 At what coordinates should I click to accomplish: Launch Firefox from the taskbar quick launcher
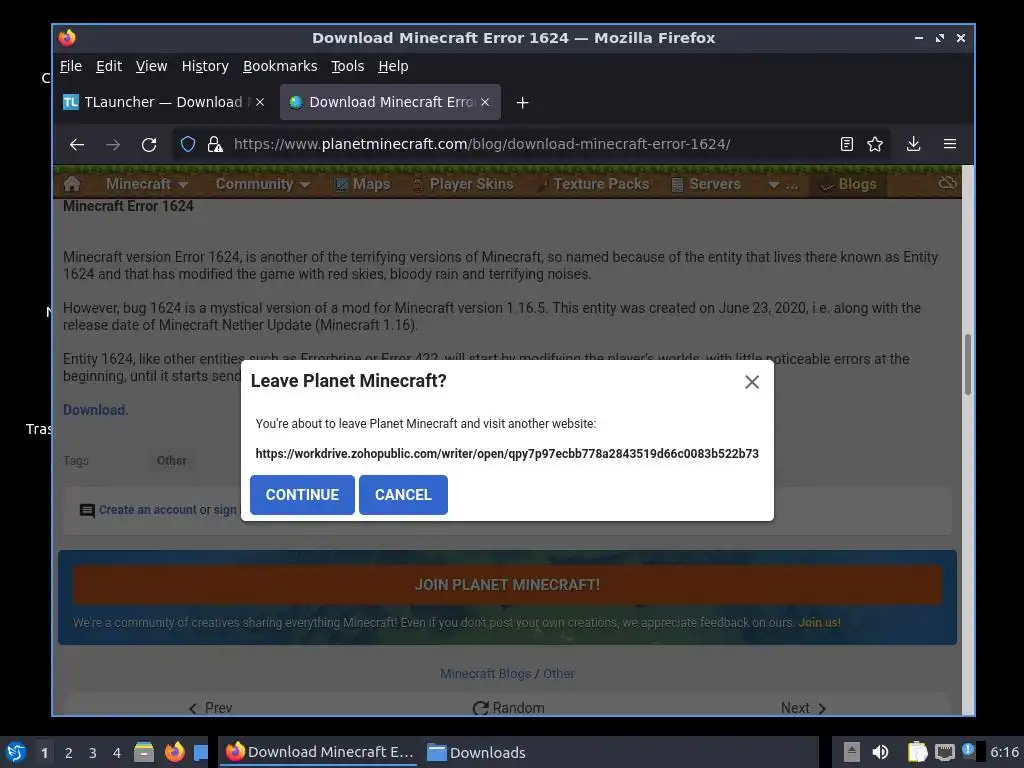174,752
